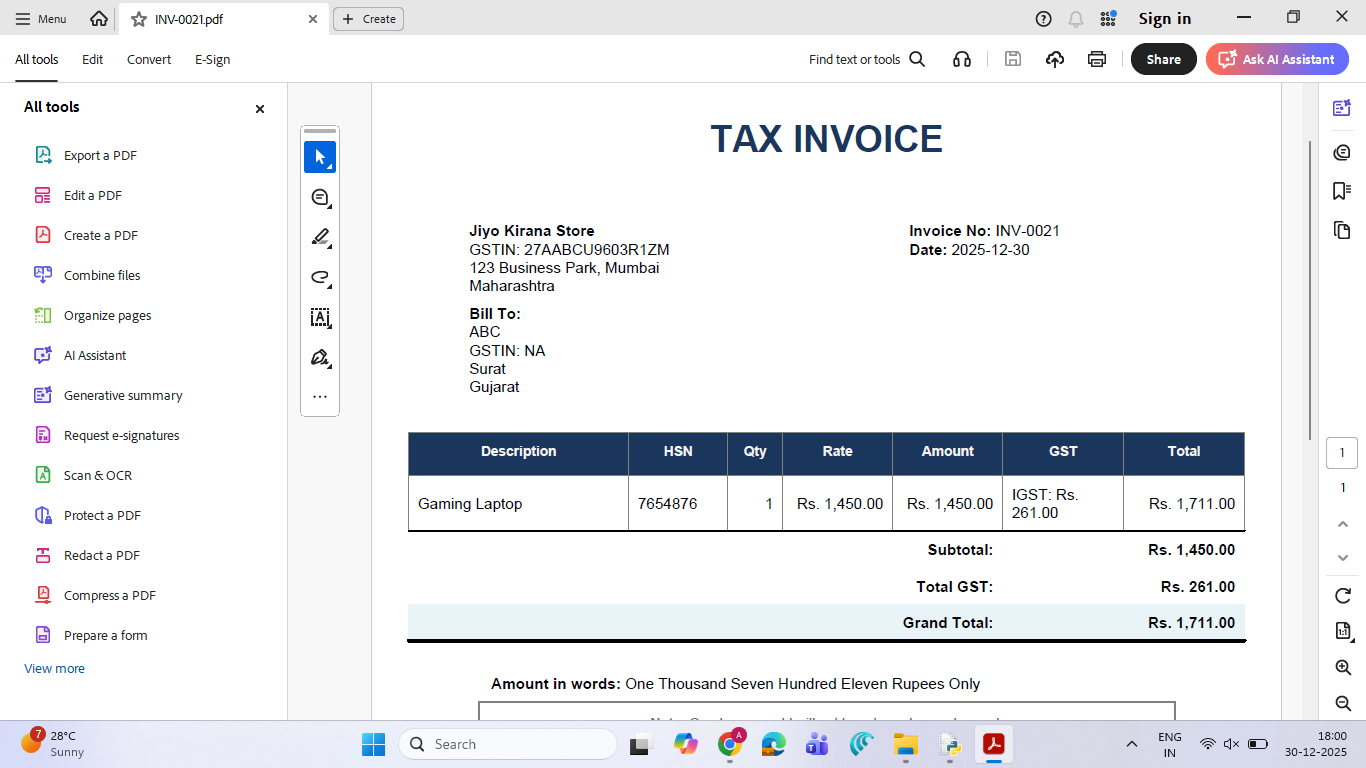Viewport: 1366px width, 768px height.
Task: Open the Bookmarks panel icon
Action: click(x=1342, y=190)
